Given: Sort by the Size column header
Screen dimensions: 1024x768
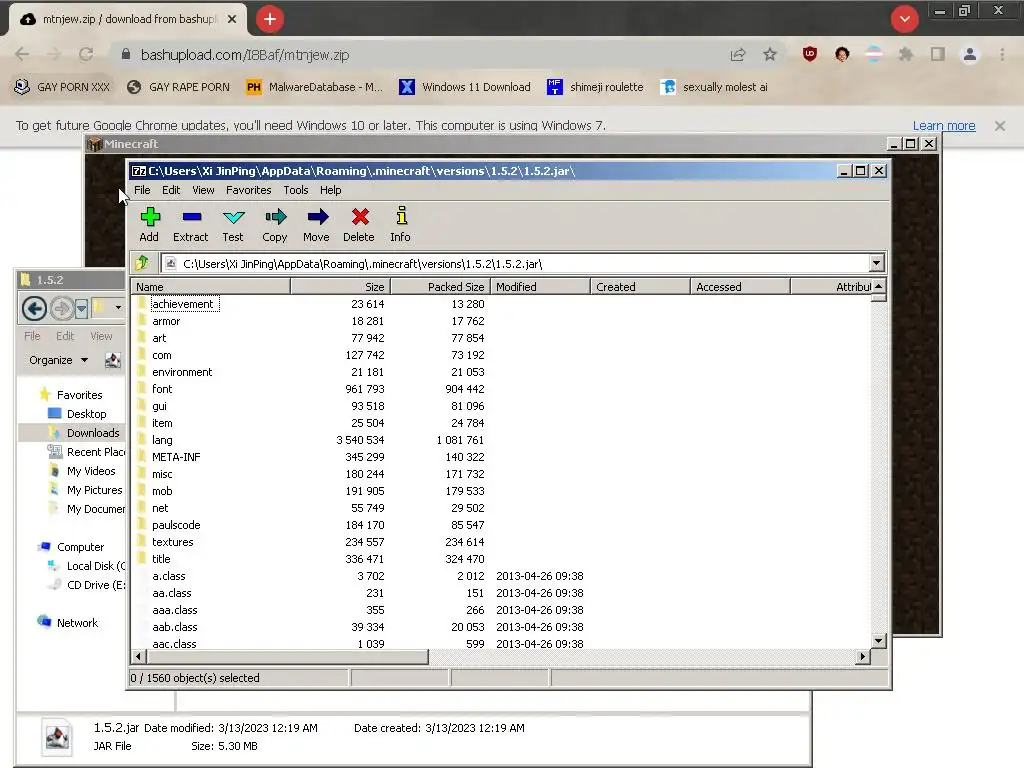Looking at the screenshot, I should click(340, 287).
